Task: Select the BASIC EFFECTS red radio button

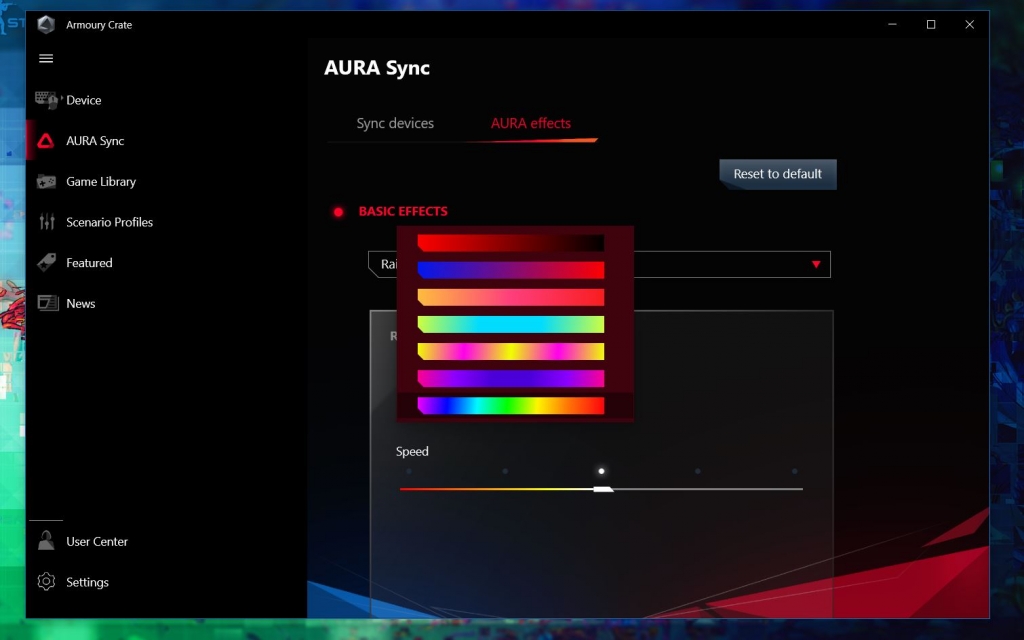Action: 338,212
